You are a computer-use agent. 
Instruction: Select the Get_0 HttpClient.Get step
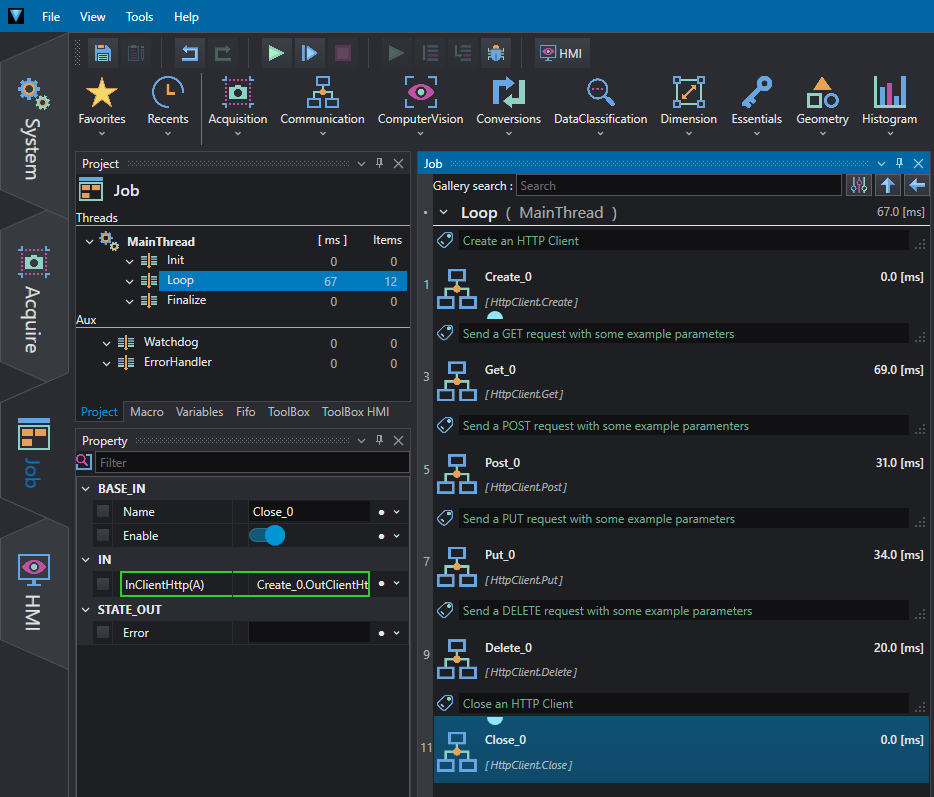click(x=680, y=381)
